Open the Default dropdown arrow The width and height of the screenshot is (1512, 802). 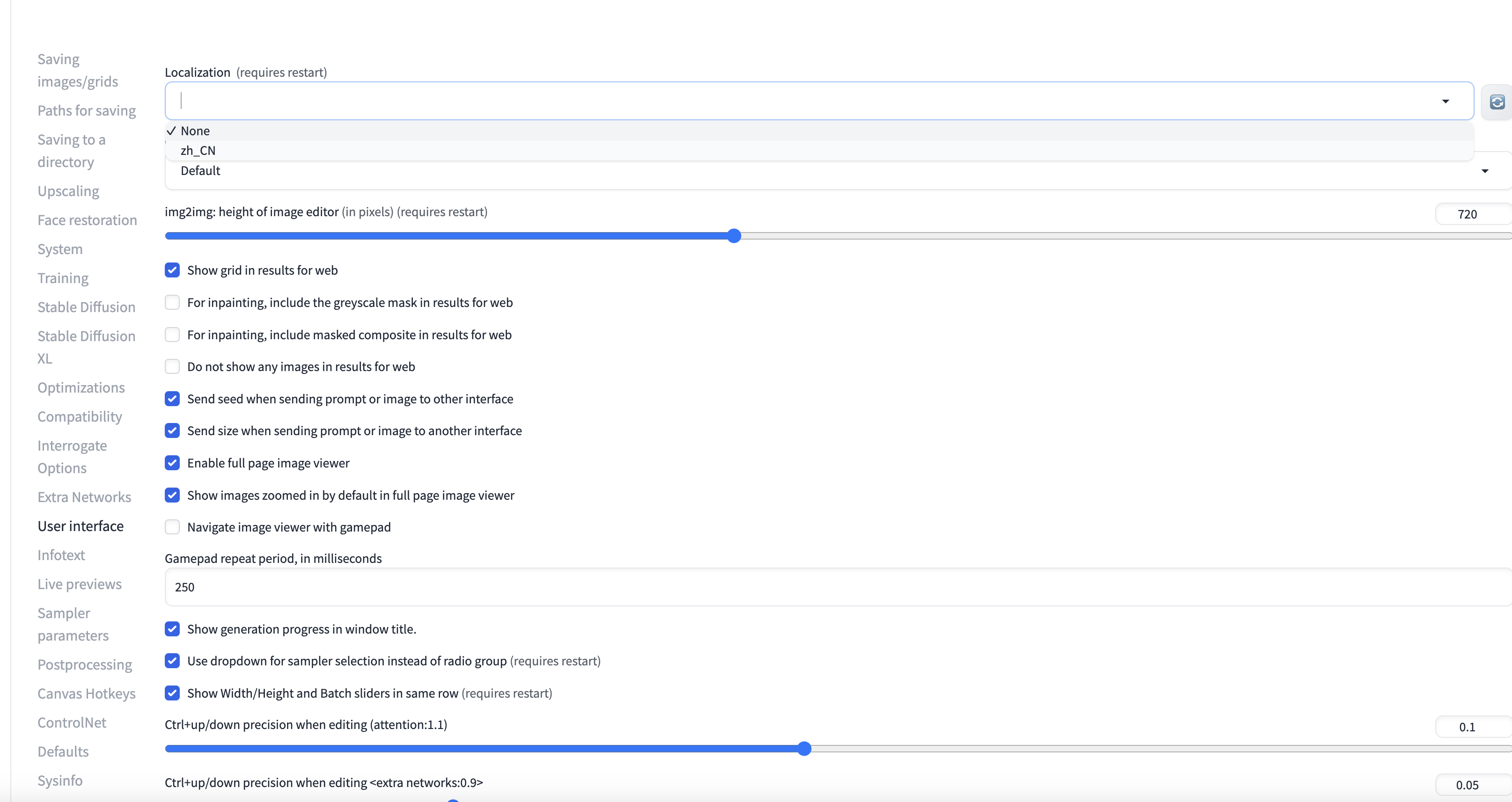point(1484,171)
